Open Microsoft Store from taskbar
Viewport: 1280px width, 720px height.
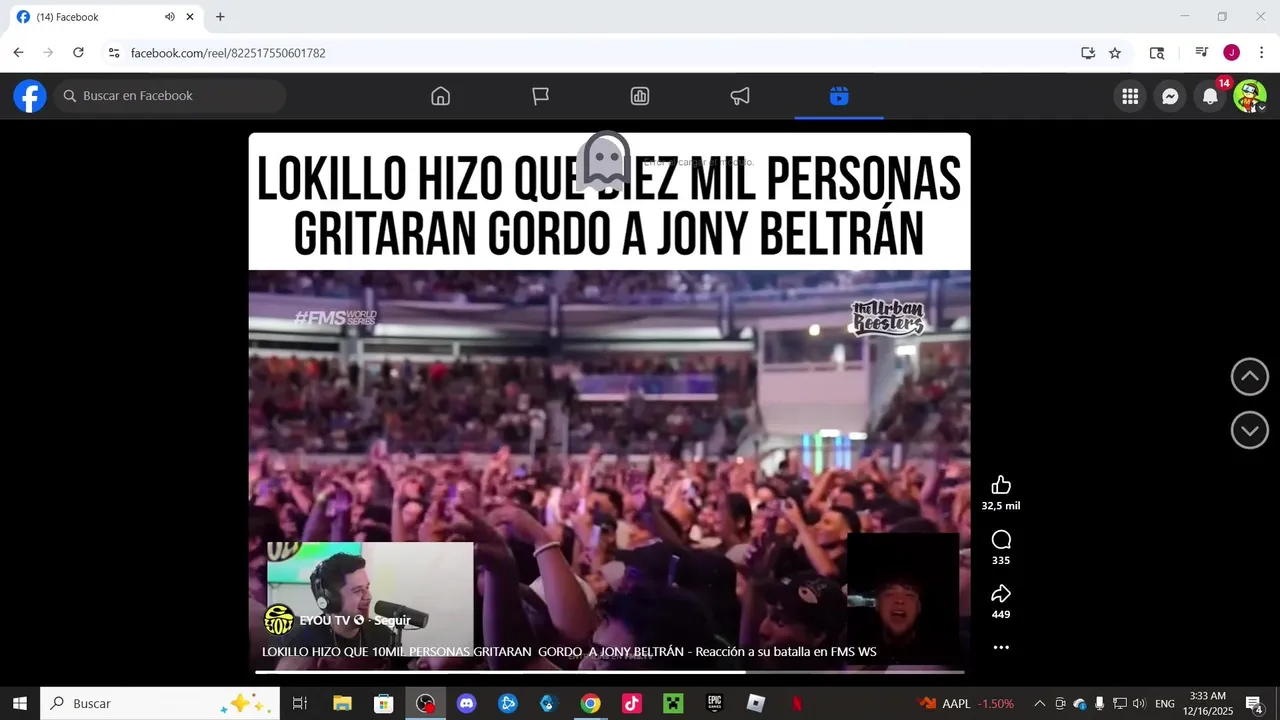pyautogui.click(x=383, y=704)
